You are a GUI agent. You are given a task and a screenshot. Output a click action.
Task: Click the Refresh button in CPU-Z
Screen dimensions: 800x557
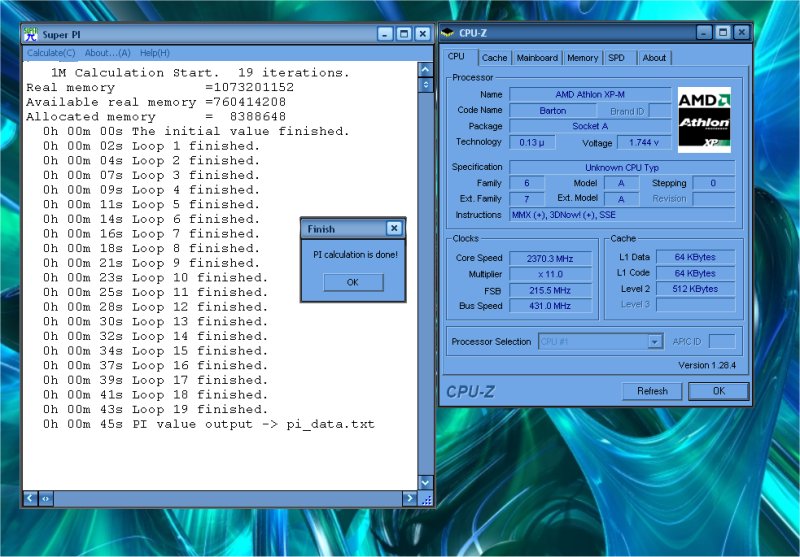pyautogui.click(x=652, y=391)
